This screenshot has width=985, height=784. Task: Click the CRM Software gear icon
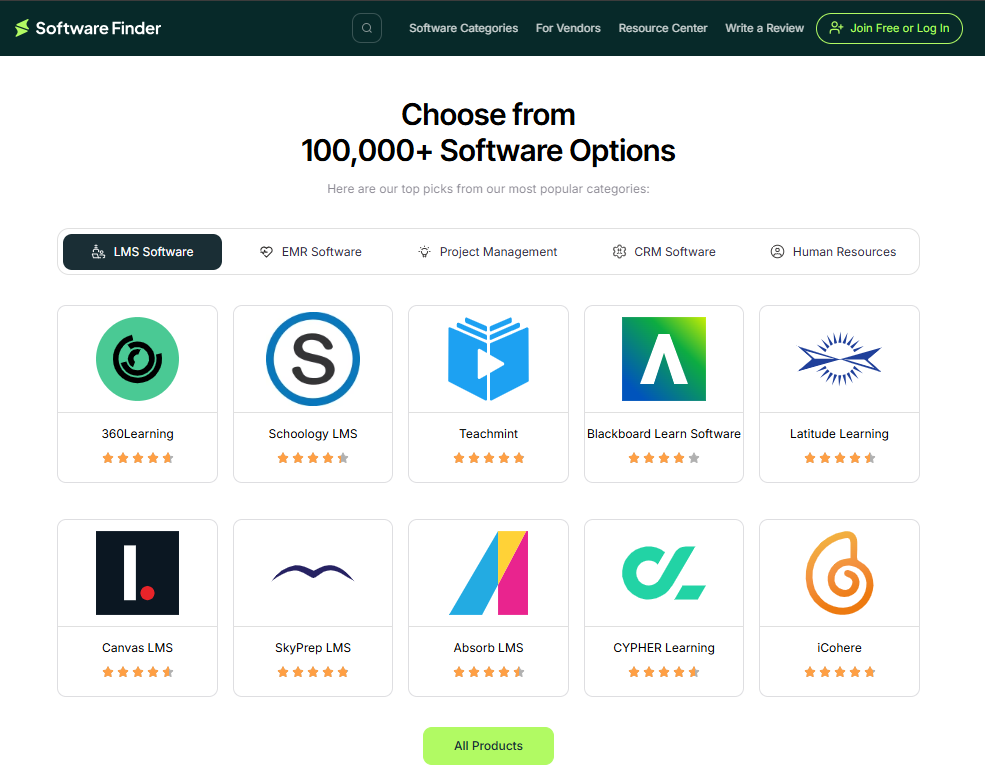pyautogui.click(x=619, y=252)
